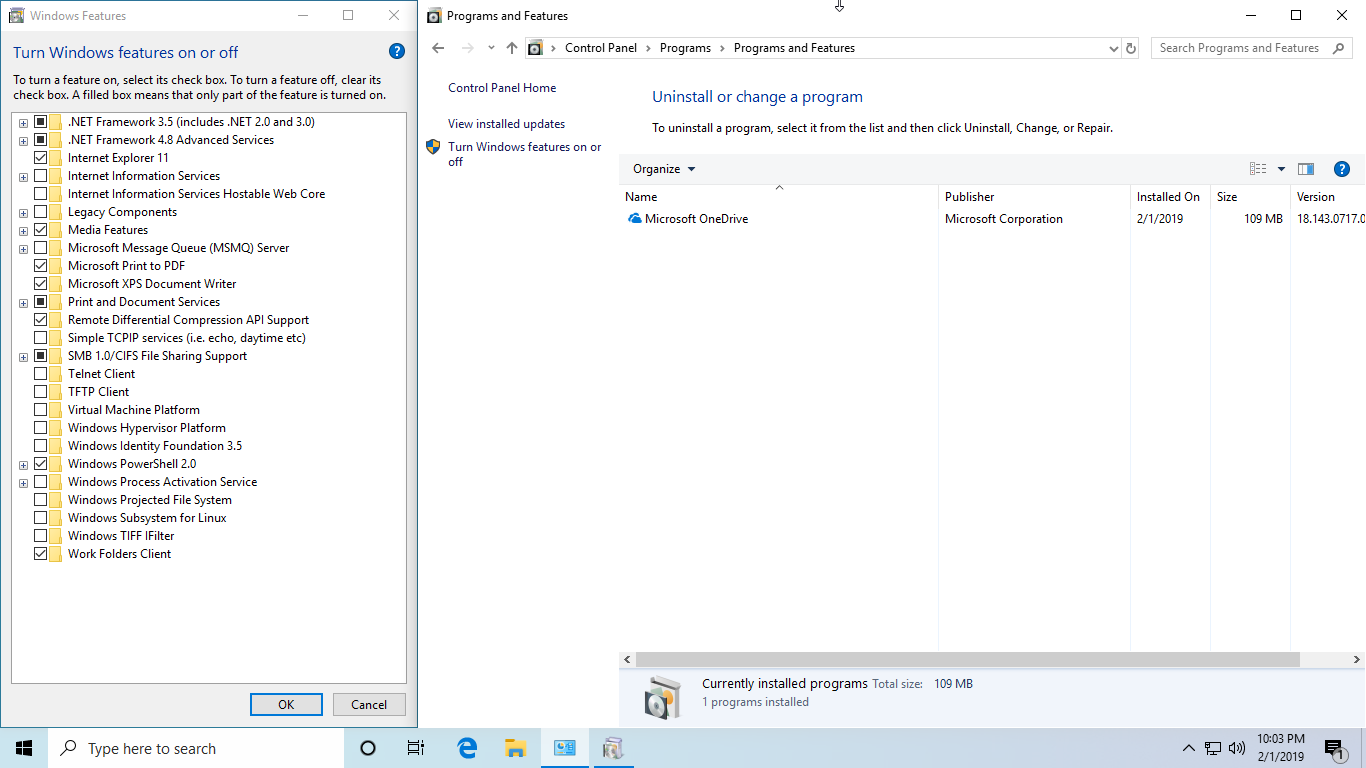Expand Legacy Components node

point(23,213)
